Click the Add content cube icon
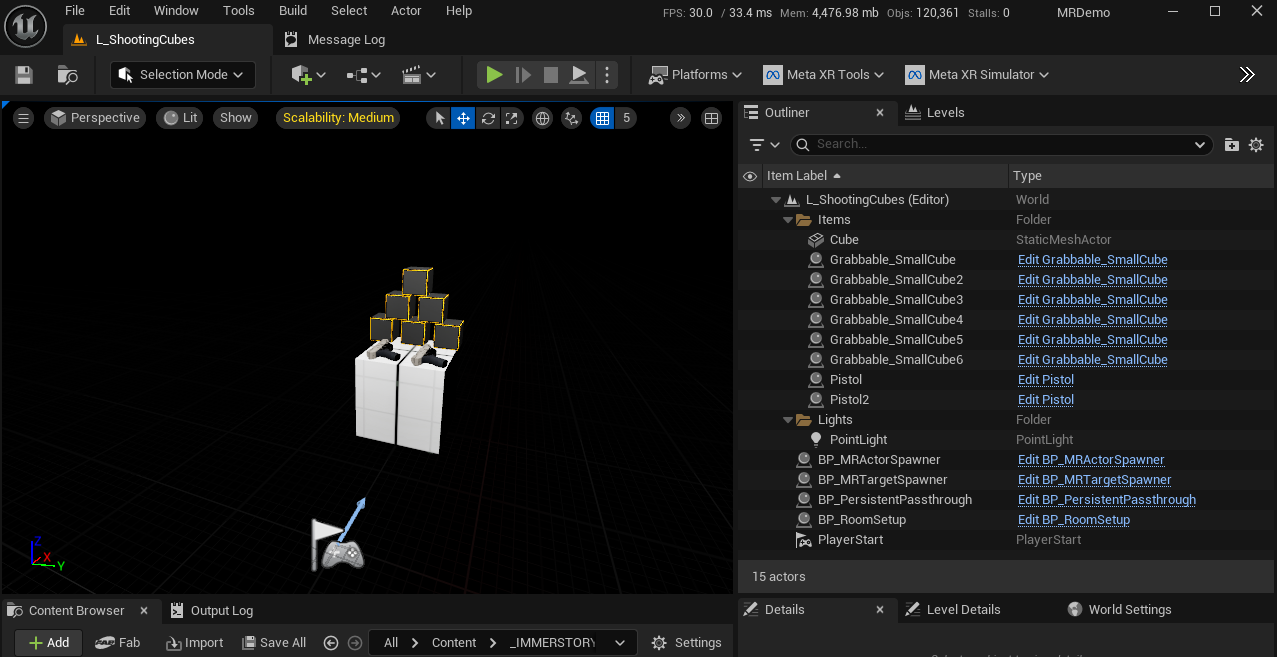The height and width of the screenshot is (657, 1277). 302,75
